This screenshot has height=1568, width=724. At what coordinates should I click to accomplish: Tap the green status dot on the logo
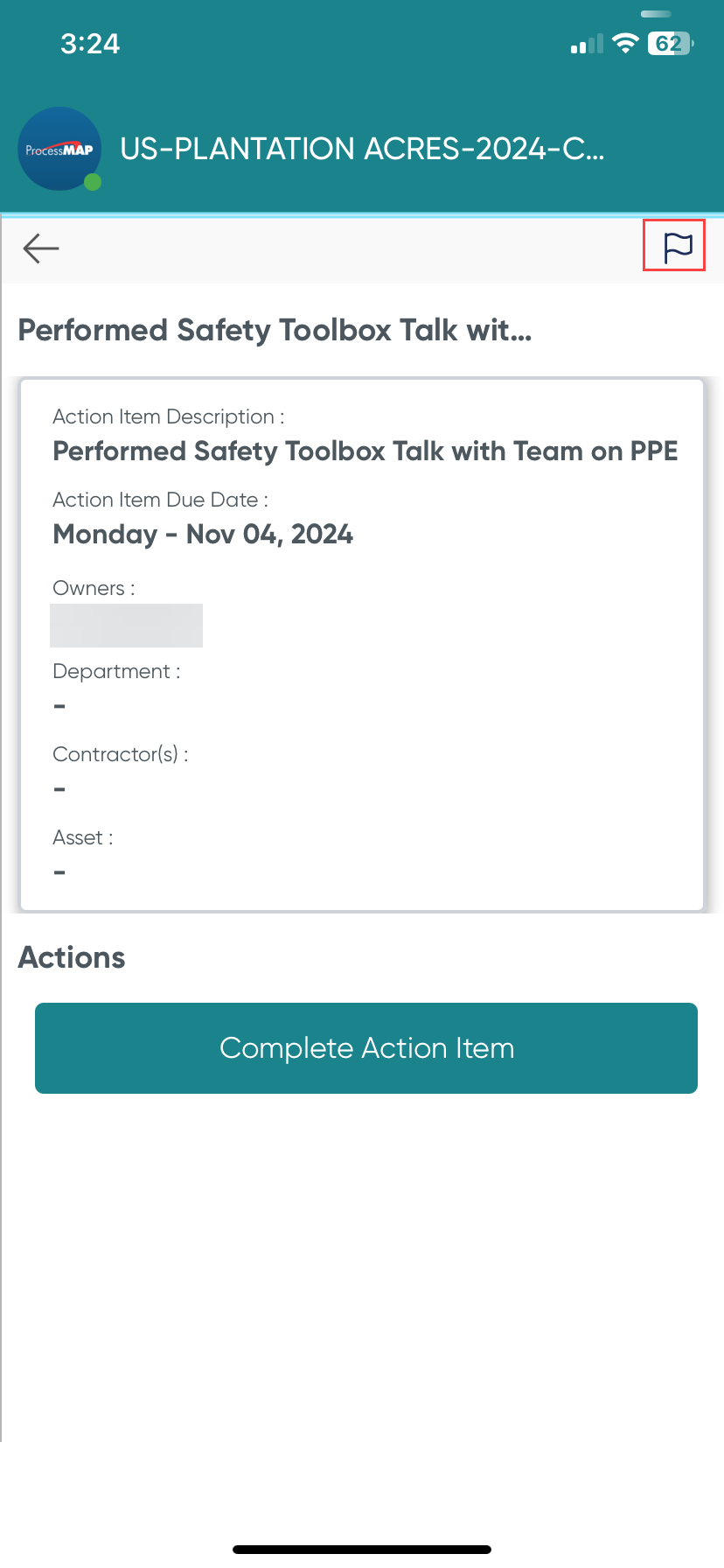(90, 183)
